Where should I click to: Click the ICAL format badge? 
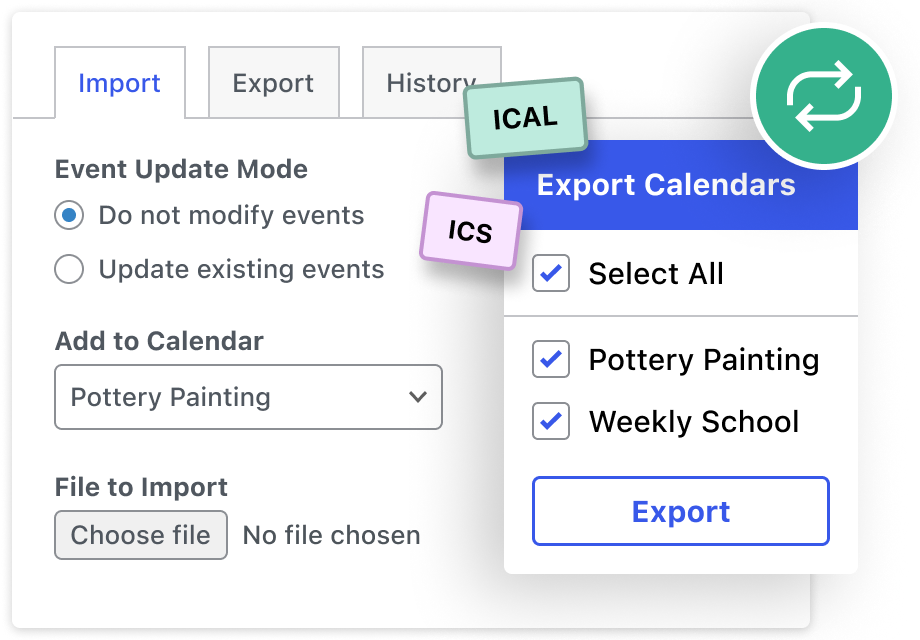click(x=525, y=118)
